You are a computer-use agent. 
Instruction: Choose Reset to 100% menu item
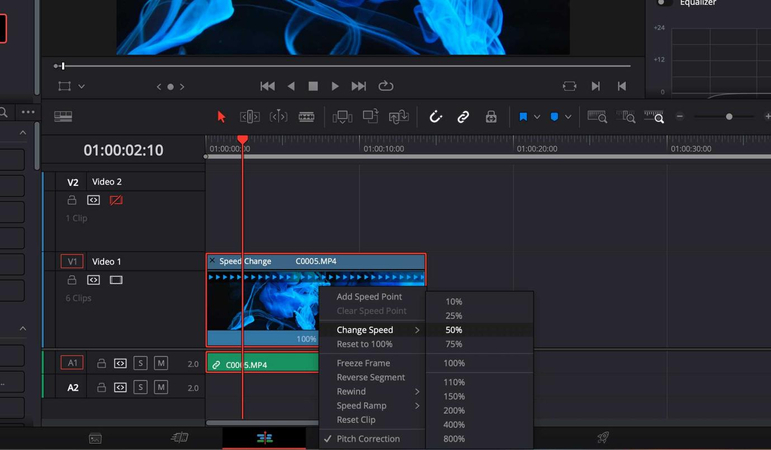(372, 344)
